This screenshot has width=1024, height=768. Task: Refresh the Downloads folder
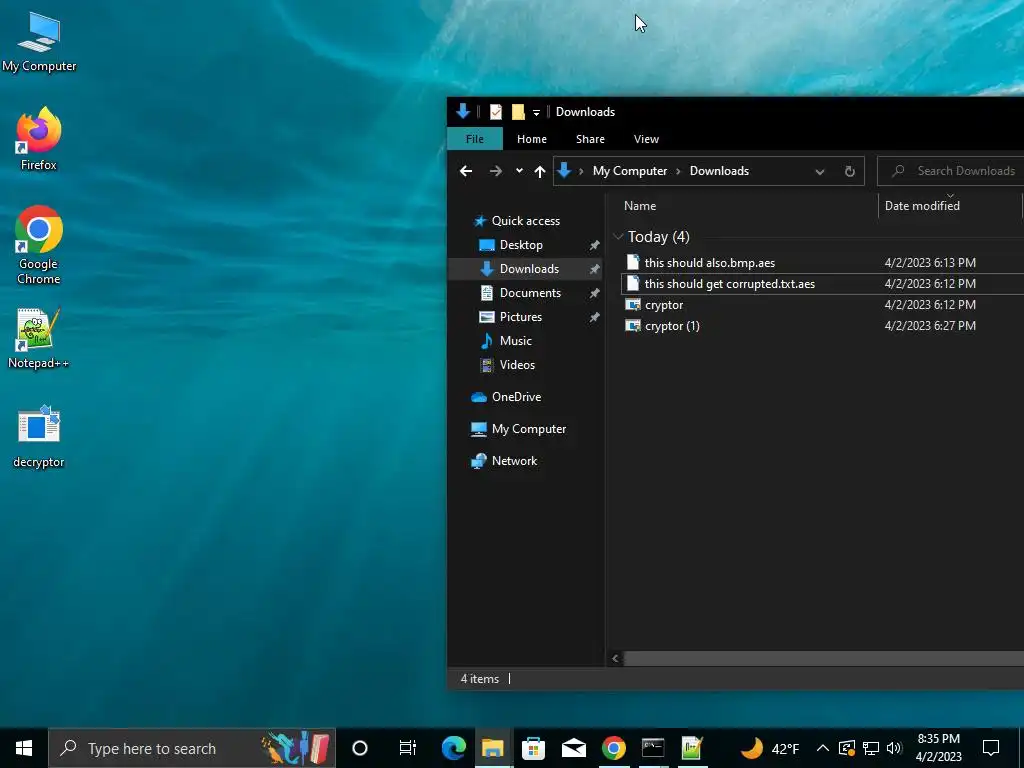[850, 172]
